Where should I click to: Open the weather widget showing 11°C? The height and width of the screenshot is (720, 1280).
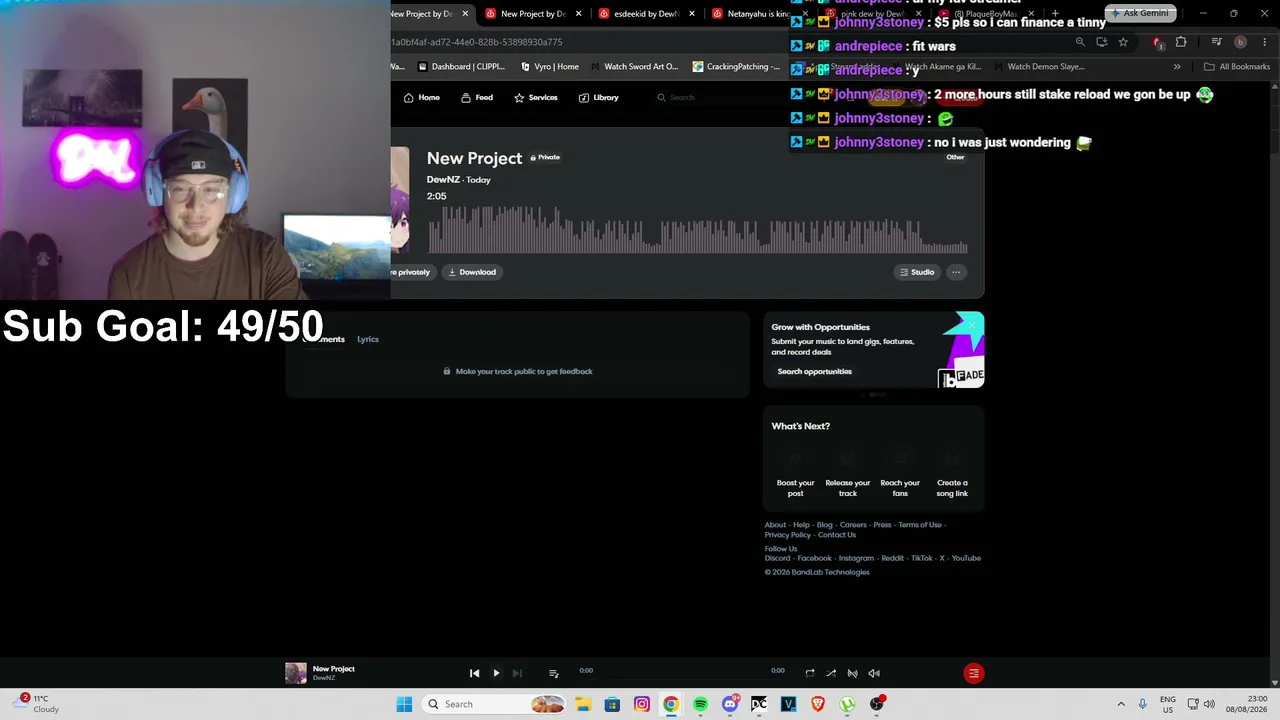[x=37, y=704]
